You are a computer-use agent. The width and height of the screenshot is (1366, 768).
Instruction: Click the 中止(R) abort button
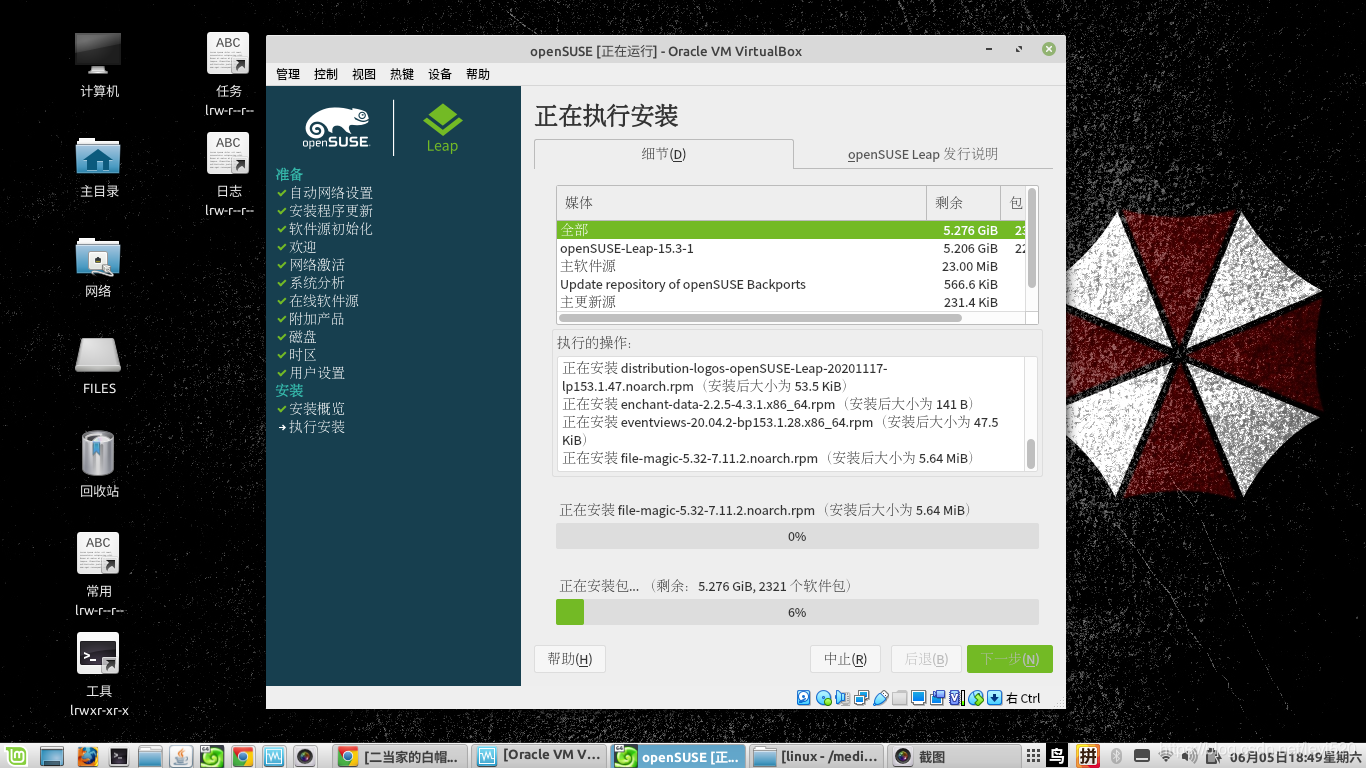coord(845,659)
